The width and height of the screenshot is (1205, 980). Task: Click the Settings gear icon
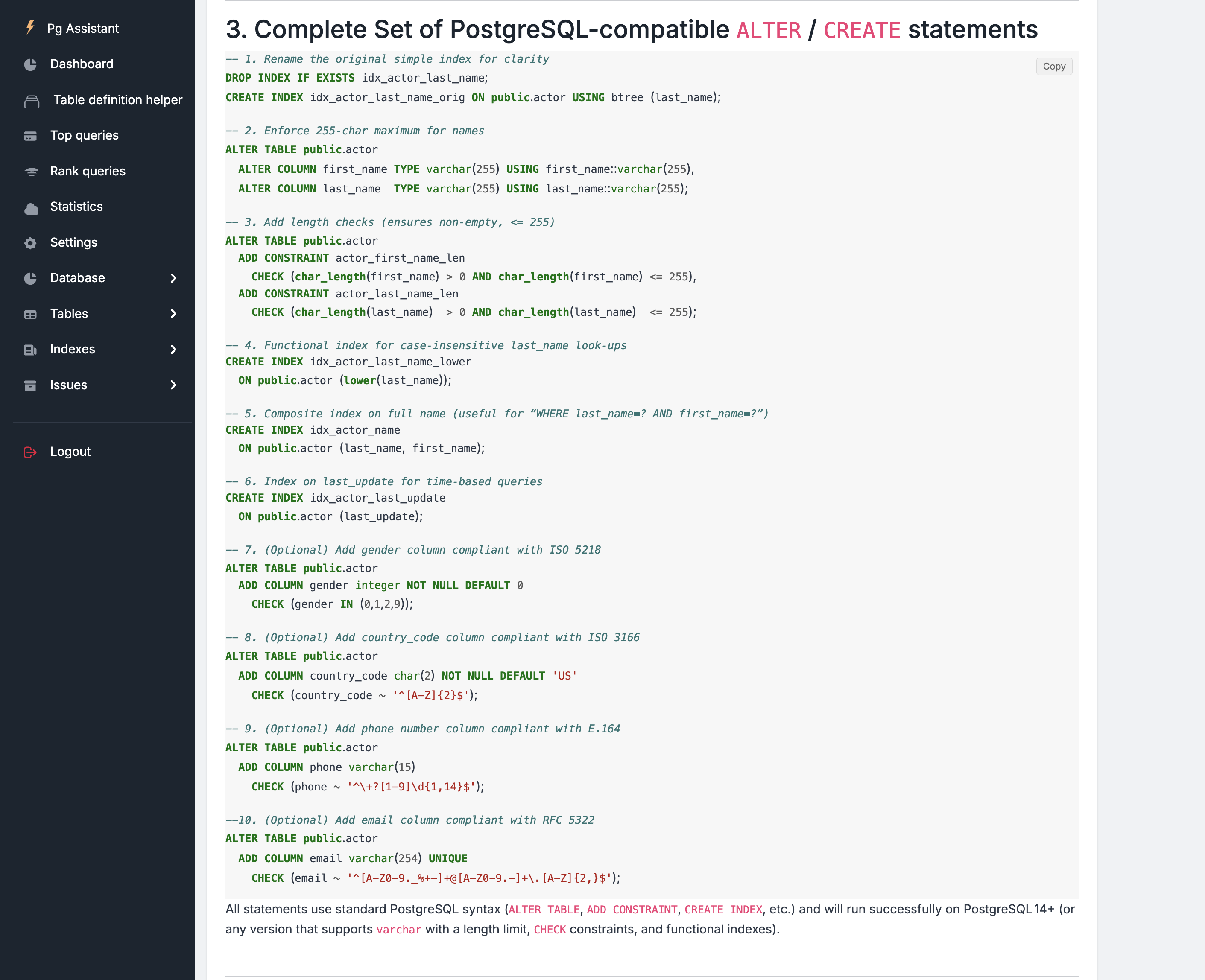click(30, 243)
